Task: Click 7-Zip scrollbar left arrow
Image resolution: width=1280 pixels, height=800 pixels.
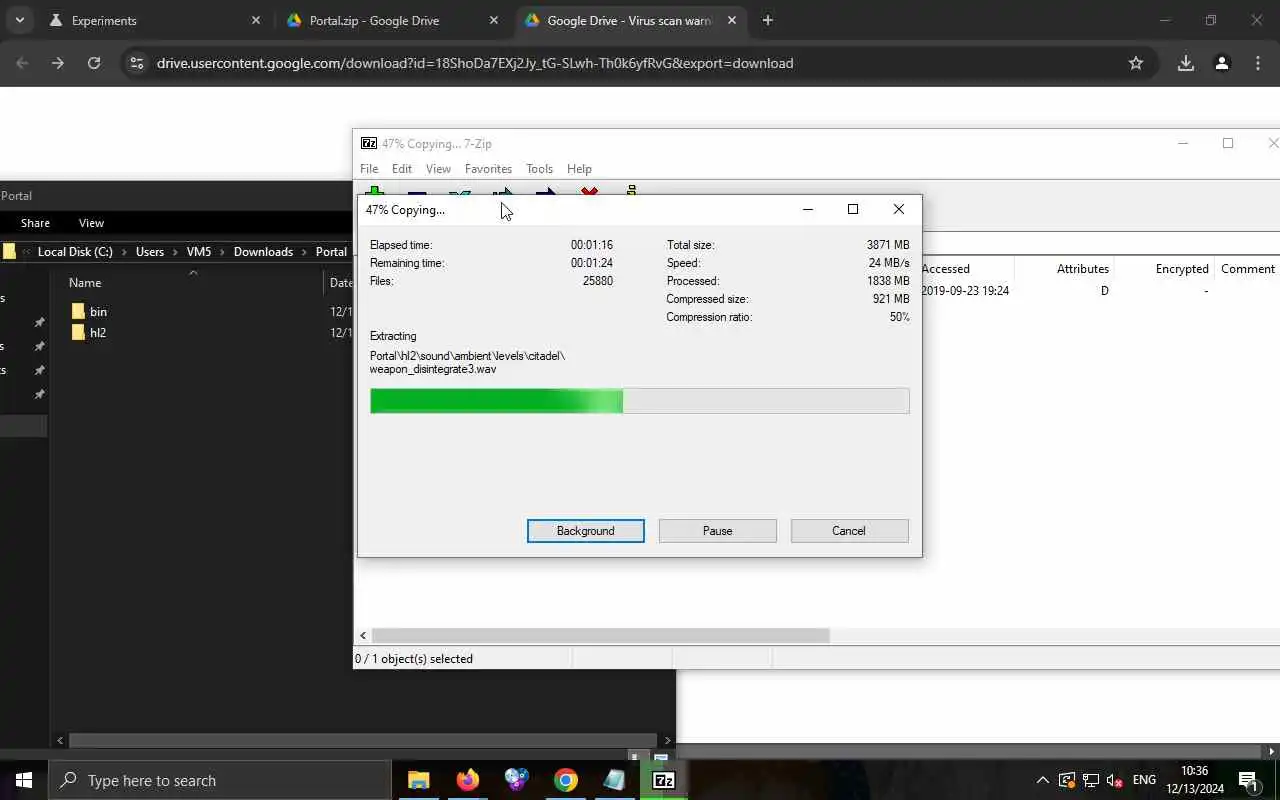Action: (x=363, y=635)
